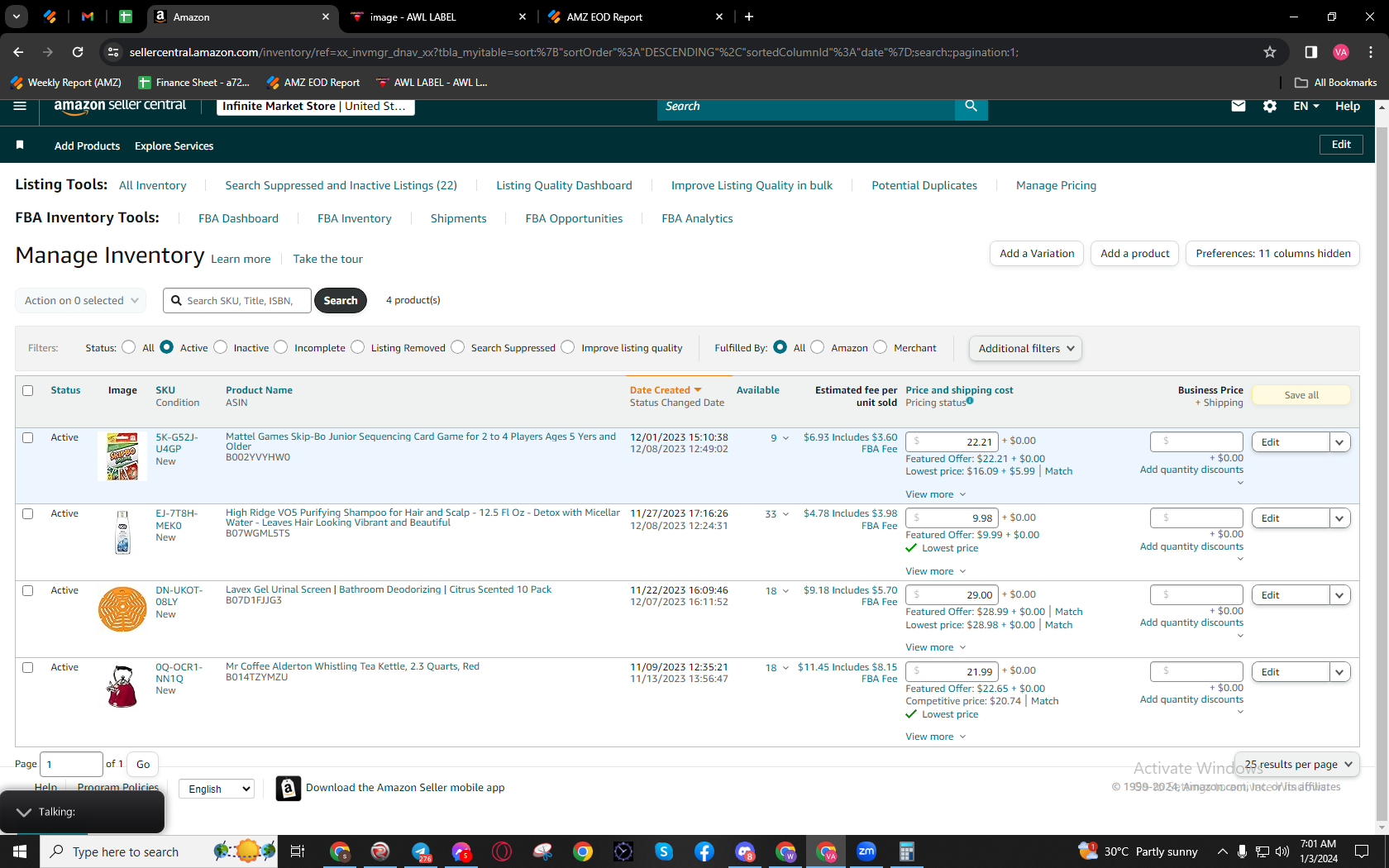This screenshot has height=868, width=1389.
Task: Open Preferences: 11 columns hidden
Action: [1272, 254]
